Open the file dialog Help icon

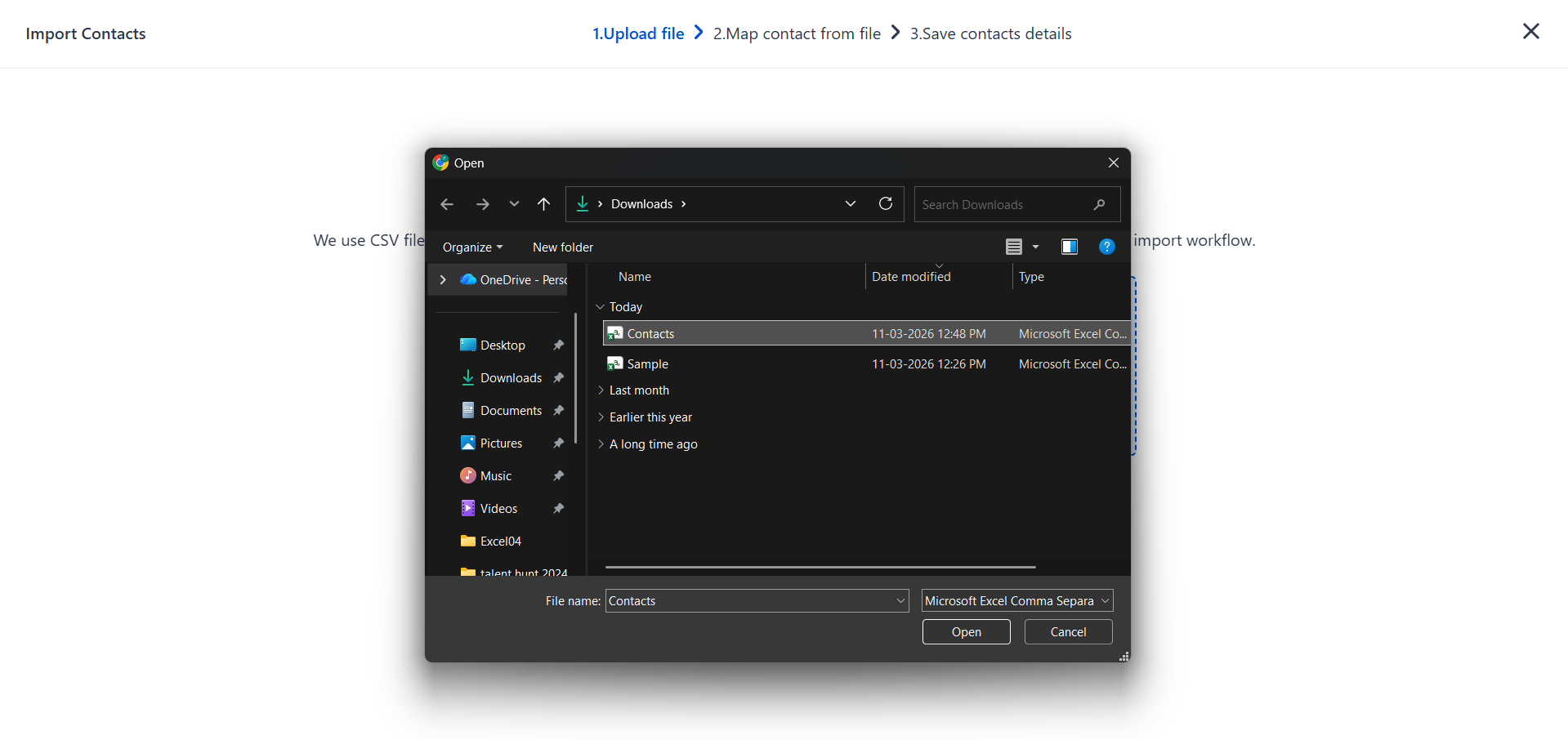(1107, 247)
